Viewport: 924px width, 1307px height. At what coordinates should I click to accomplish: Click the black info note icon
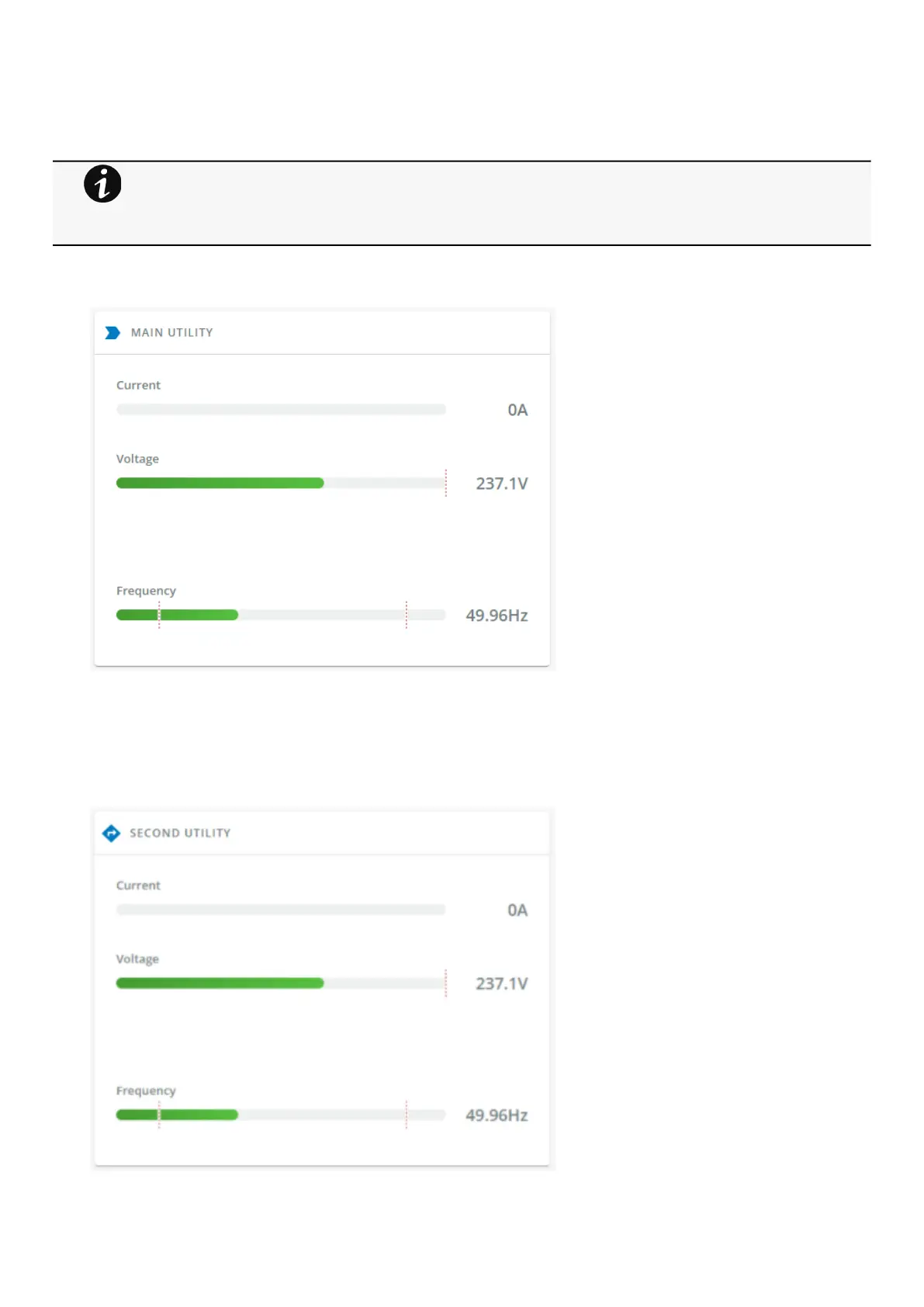[102, 184]
